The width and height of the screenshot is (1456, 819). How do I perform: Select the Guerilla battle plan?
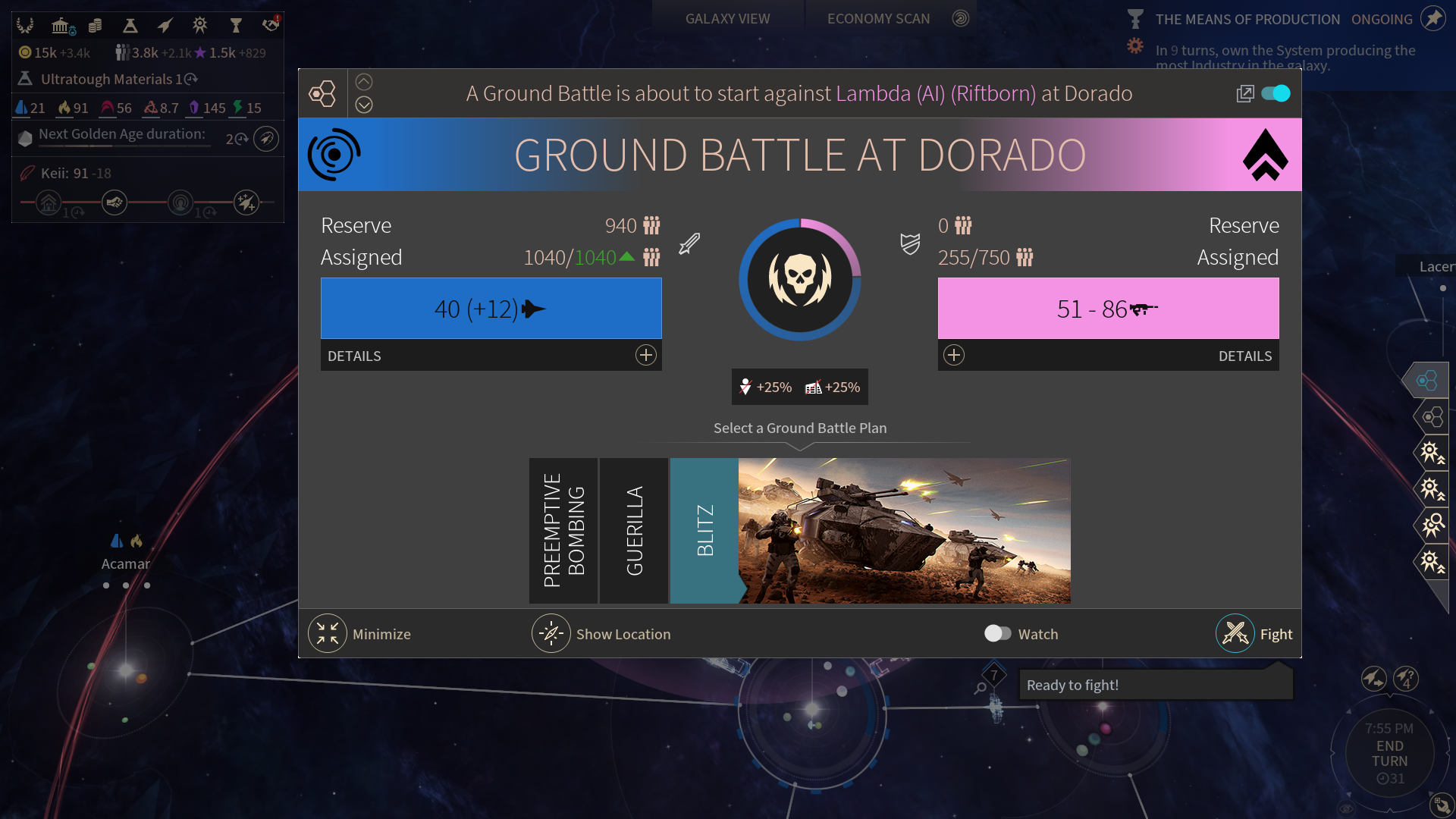[633, 530]
